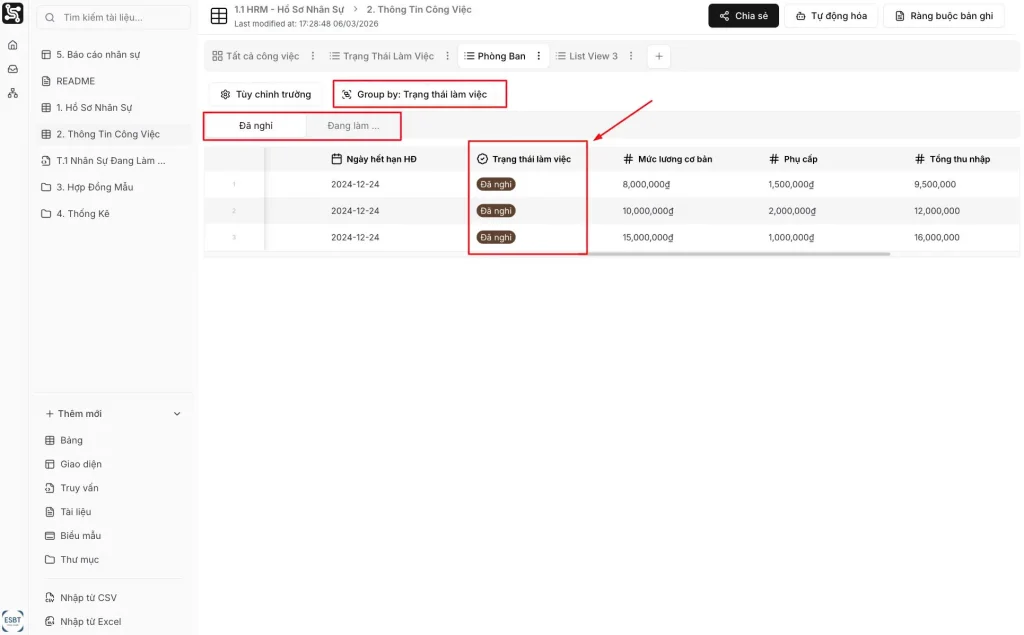Click the app logo at top-left
The image size is (1024, 635).
tap(13, 14)
